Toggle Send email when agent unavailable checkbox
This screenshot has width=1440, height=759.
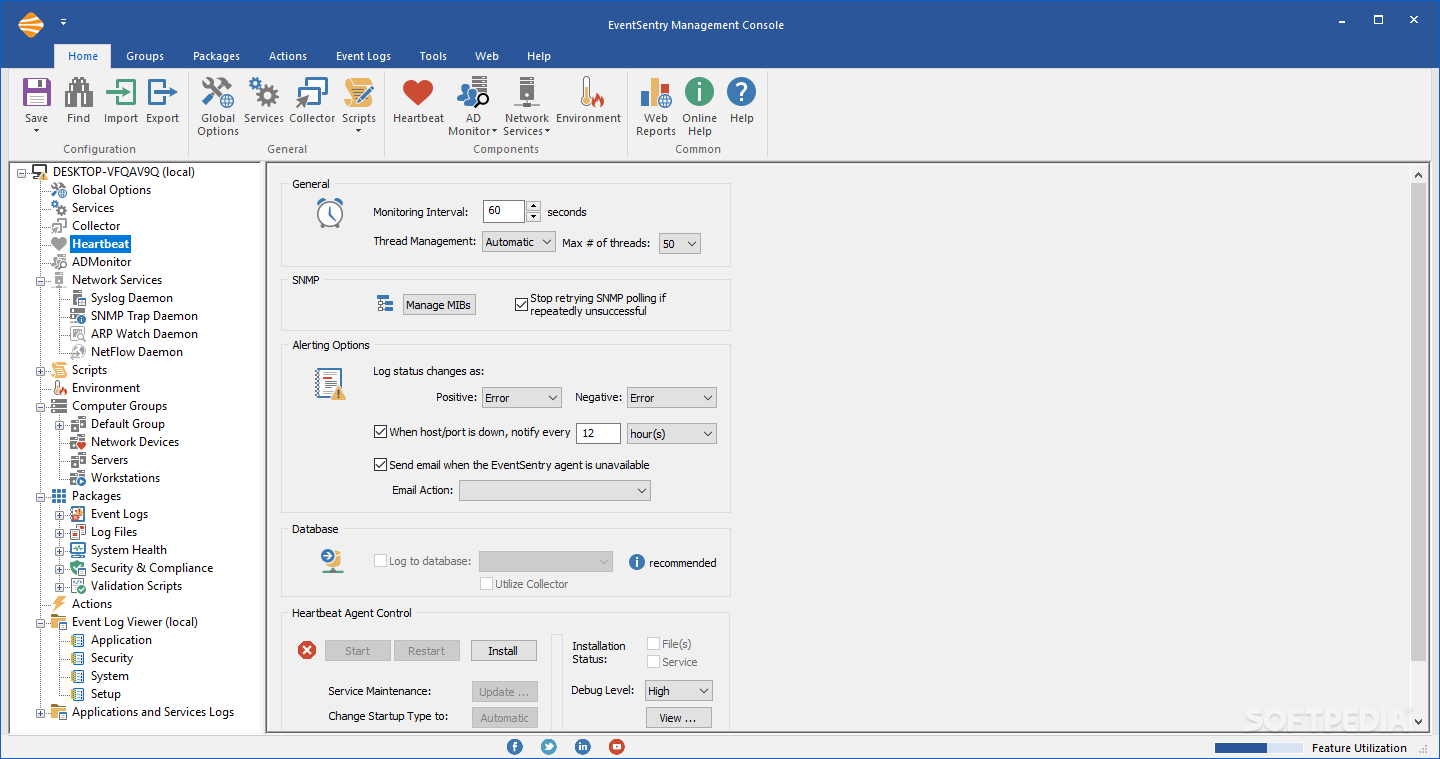[380, 464]
